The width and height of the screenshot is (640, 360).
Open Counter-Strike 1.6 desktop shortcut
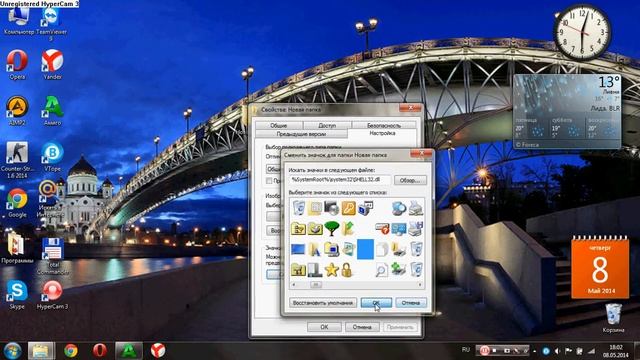(x=17, y=160)
